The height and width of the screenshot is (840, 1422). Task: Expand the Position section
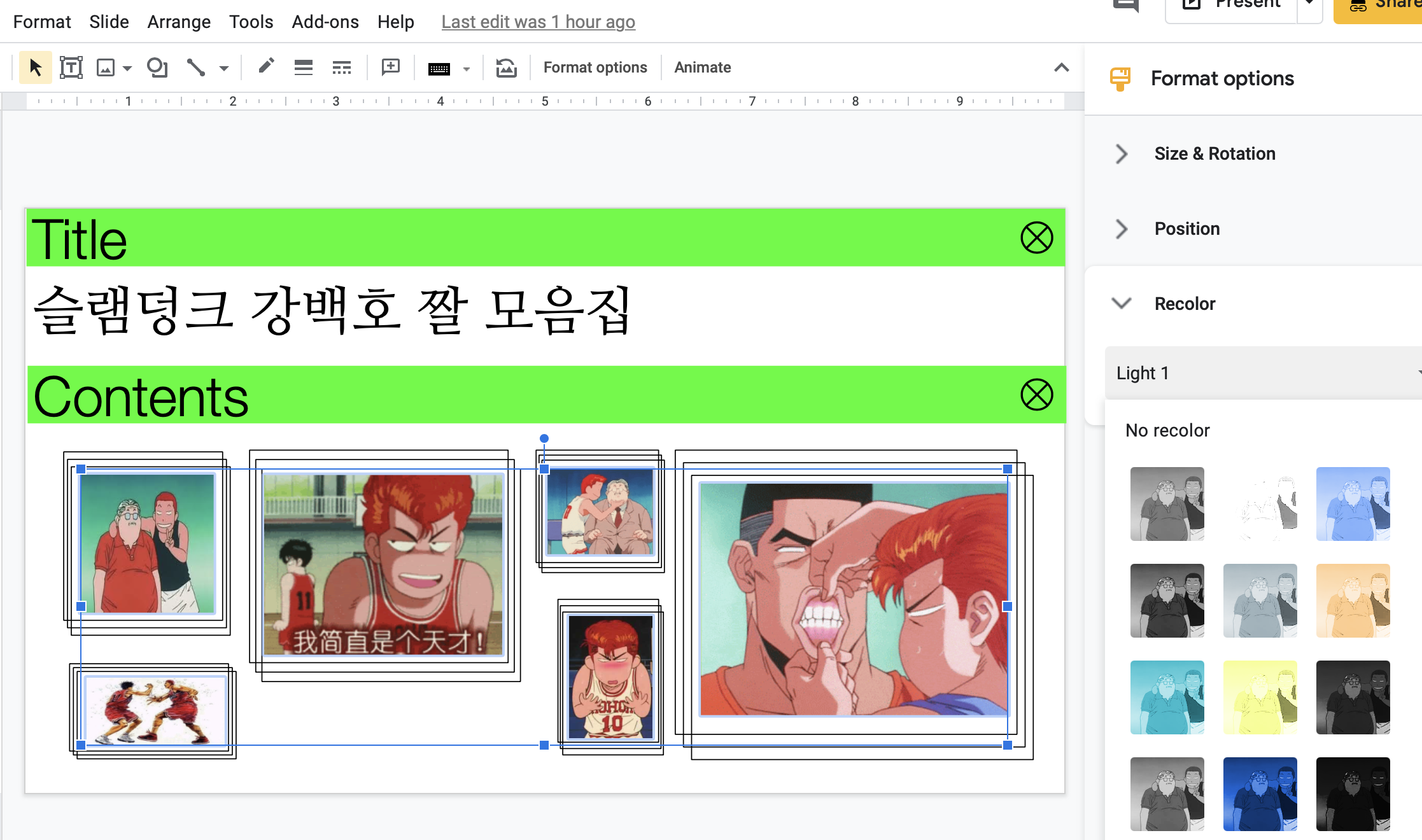coord(1186,228)
